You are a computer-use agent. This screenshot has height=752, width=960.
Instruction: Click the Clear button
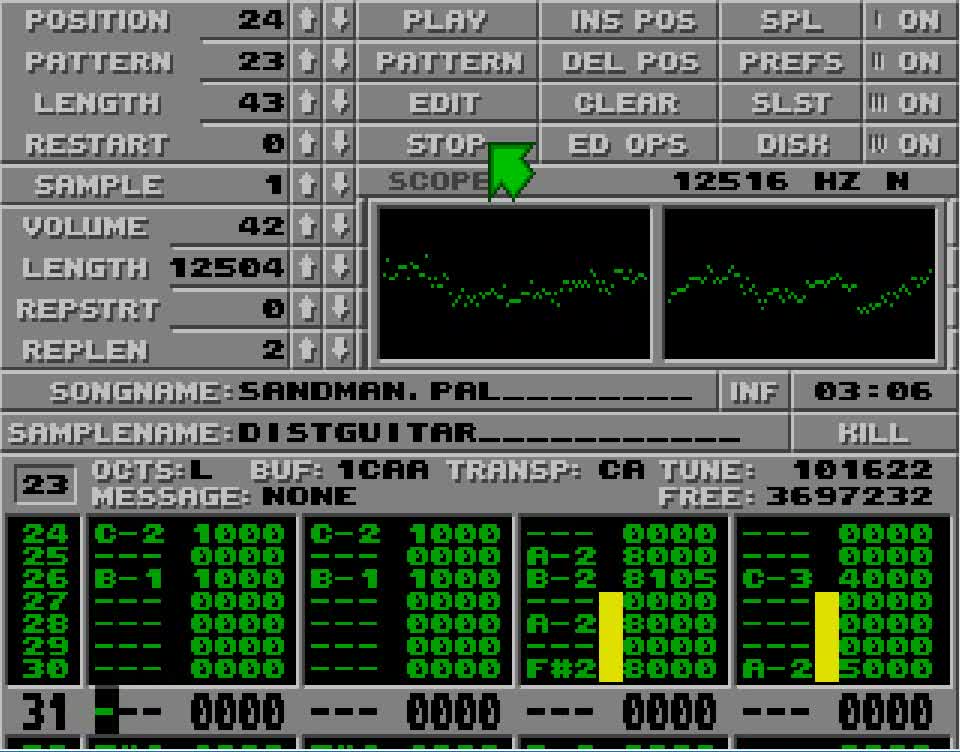point(629,103)
